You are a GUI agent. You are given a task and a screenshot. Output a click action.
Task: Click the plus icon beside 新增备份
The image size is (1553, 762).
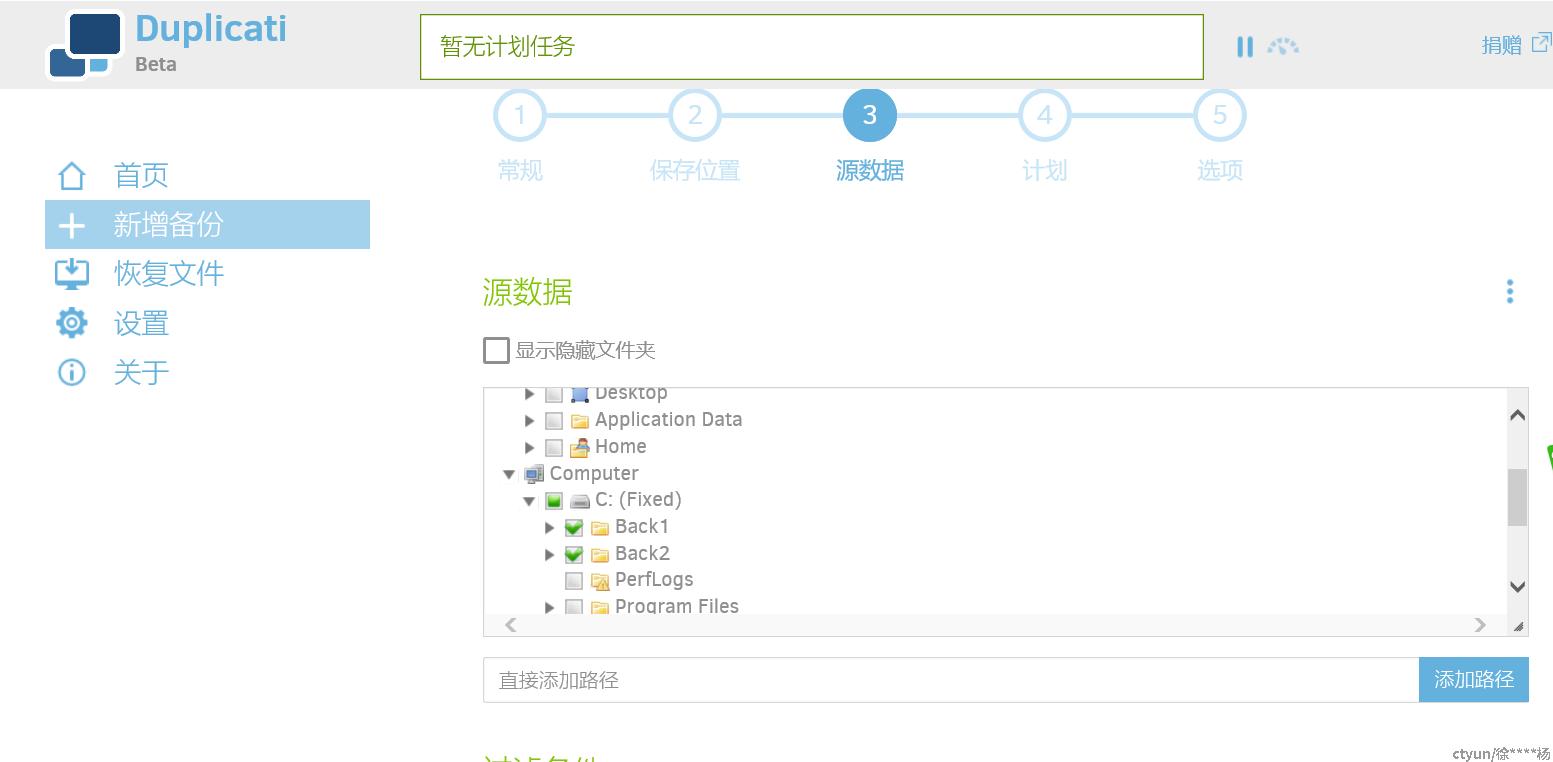72,226
